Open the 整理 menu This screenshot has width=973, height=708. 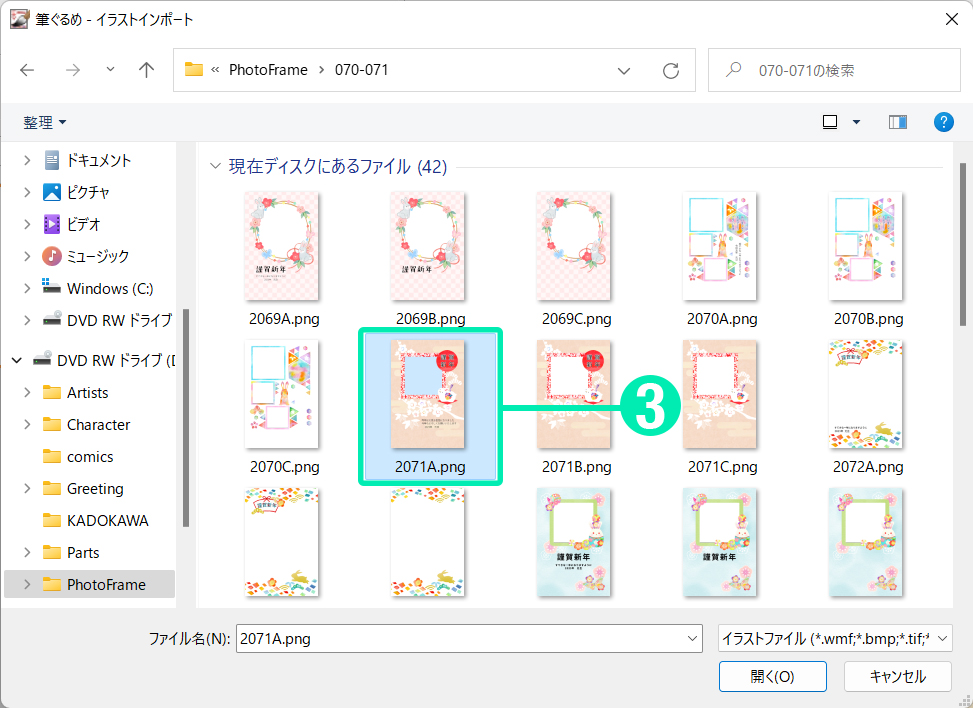[x=45, y=122]
